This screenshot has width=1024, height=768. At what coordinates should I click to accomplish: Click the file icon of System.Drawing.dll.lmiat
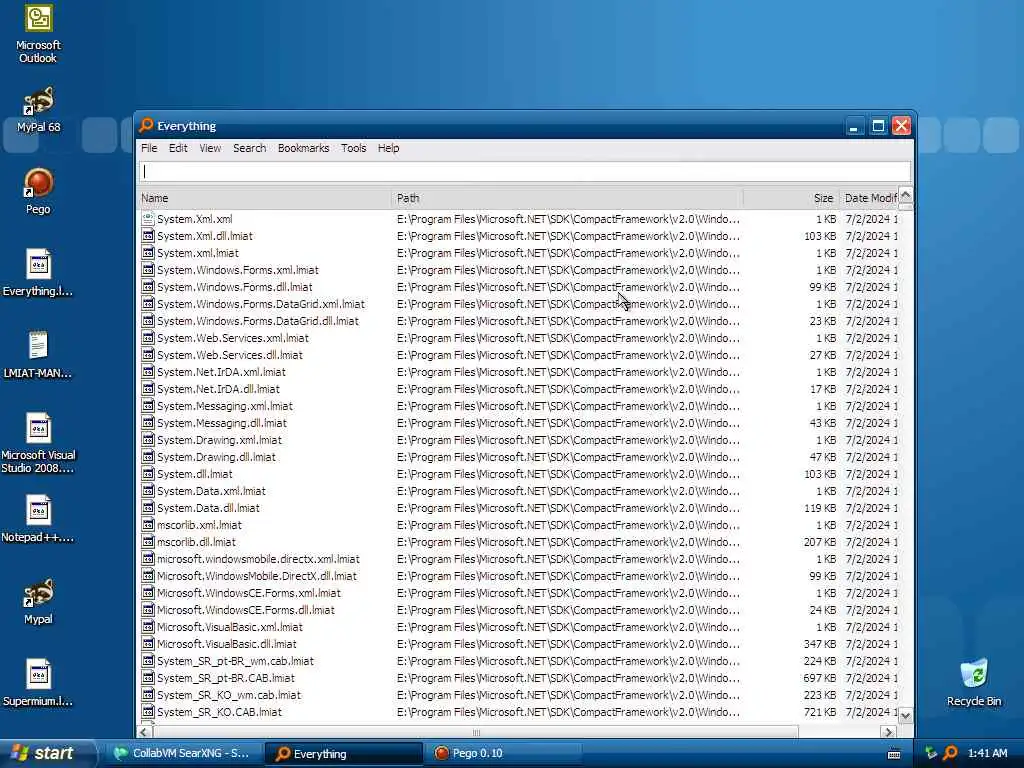148,457
